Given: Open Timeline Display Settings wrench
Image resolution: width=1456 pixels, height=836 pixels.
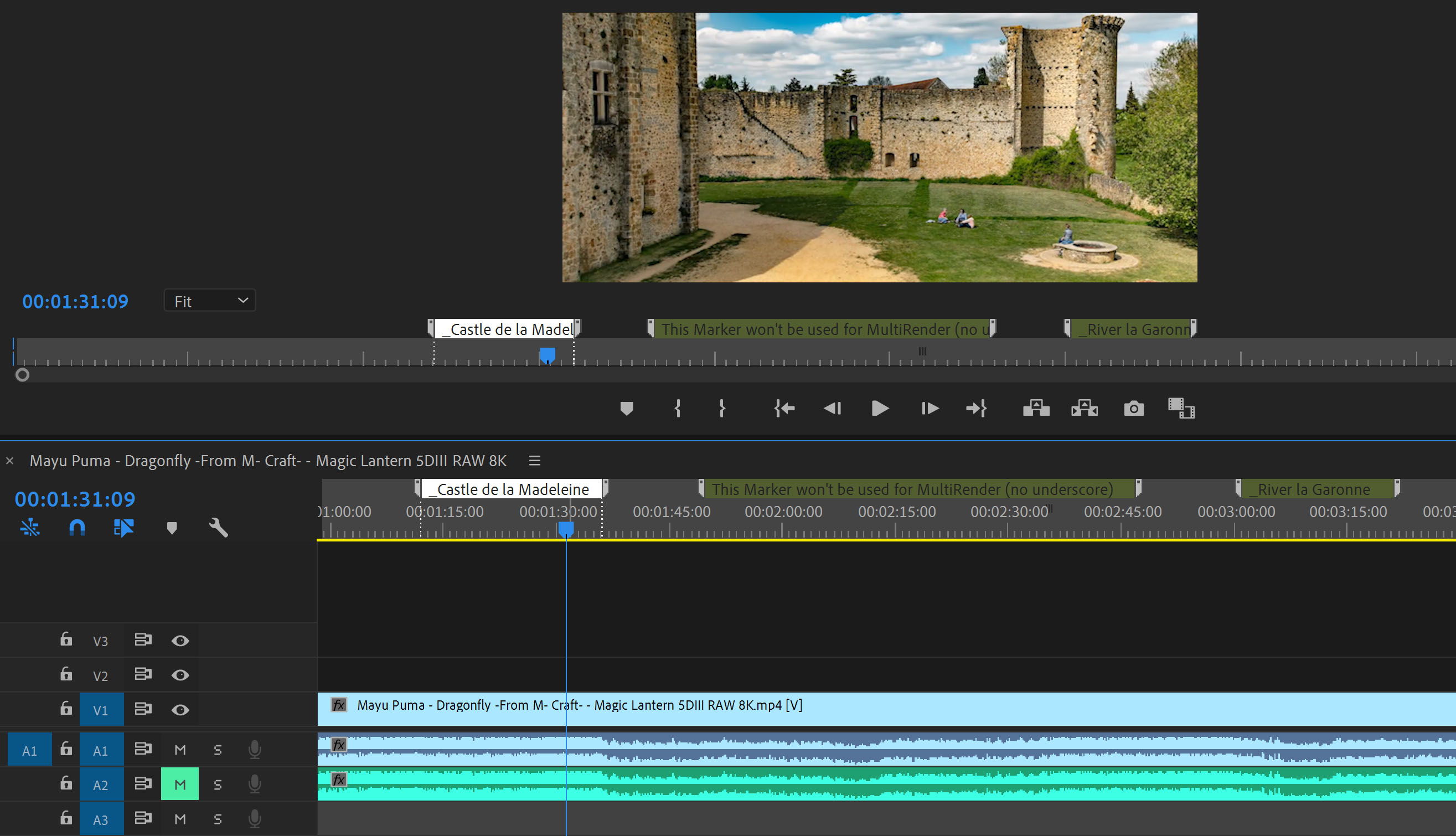Looking at the screenshot, I should (218, 528).
